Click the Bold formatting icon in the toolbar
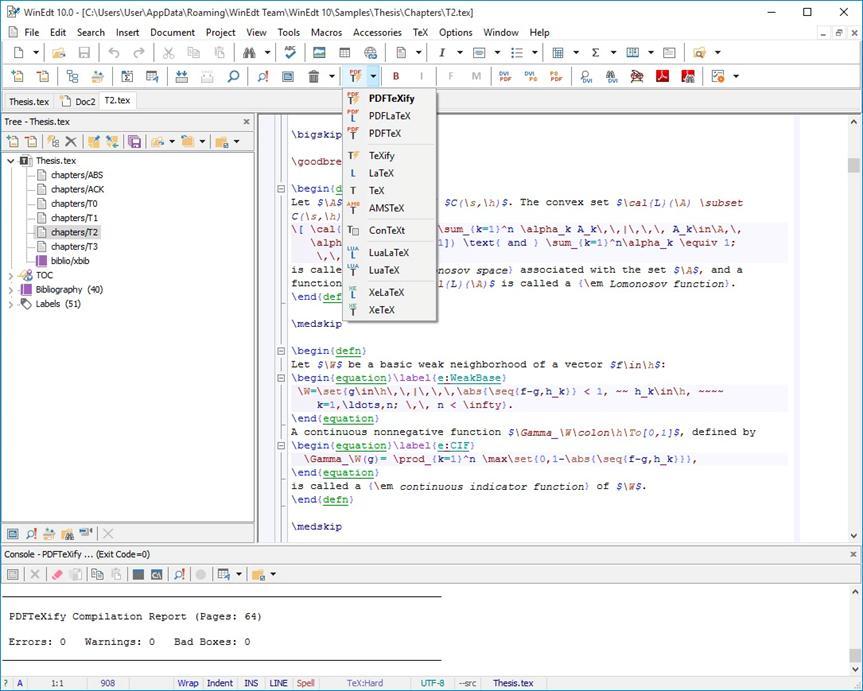Viewport: 863px width, 691px height. point(395,76)
